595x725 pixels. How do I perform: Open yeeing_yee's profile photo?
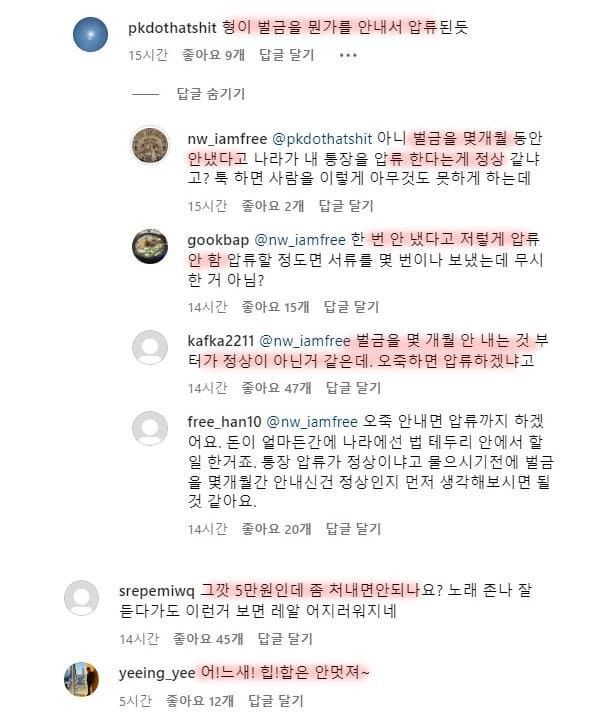click(81, 679)
